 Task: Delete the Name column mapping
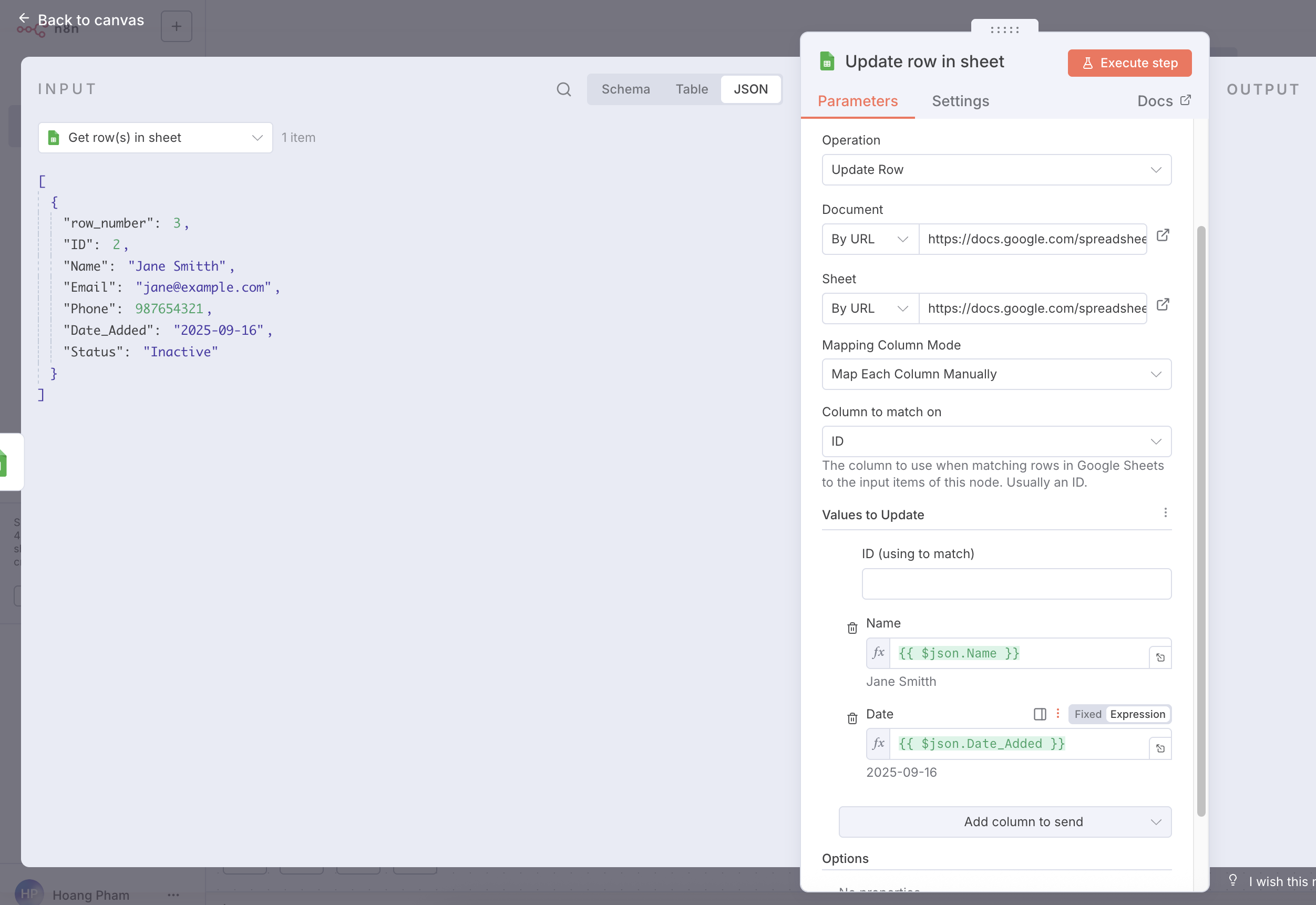tap(851, 628)
